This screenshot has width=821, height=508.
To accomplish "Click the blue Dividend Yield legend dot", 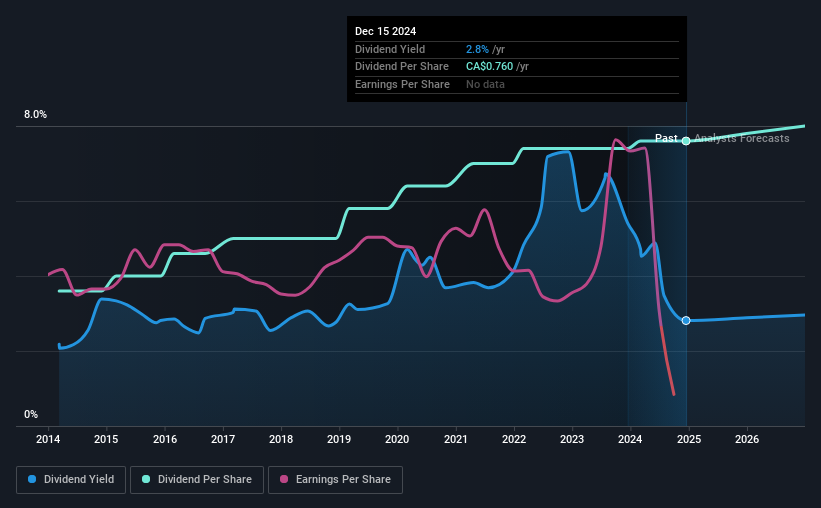I will point(32,479).
